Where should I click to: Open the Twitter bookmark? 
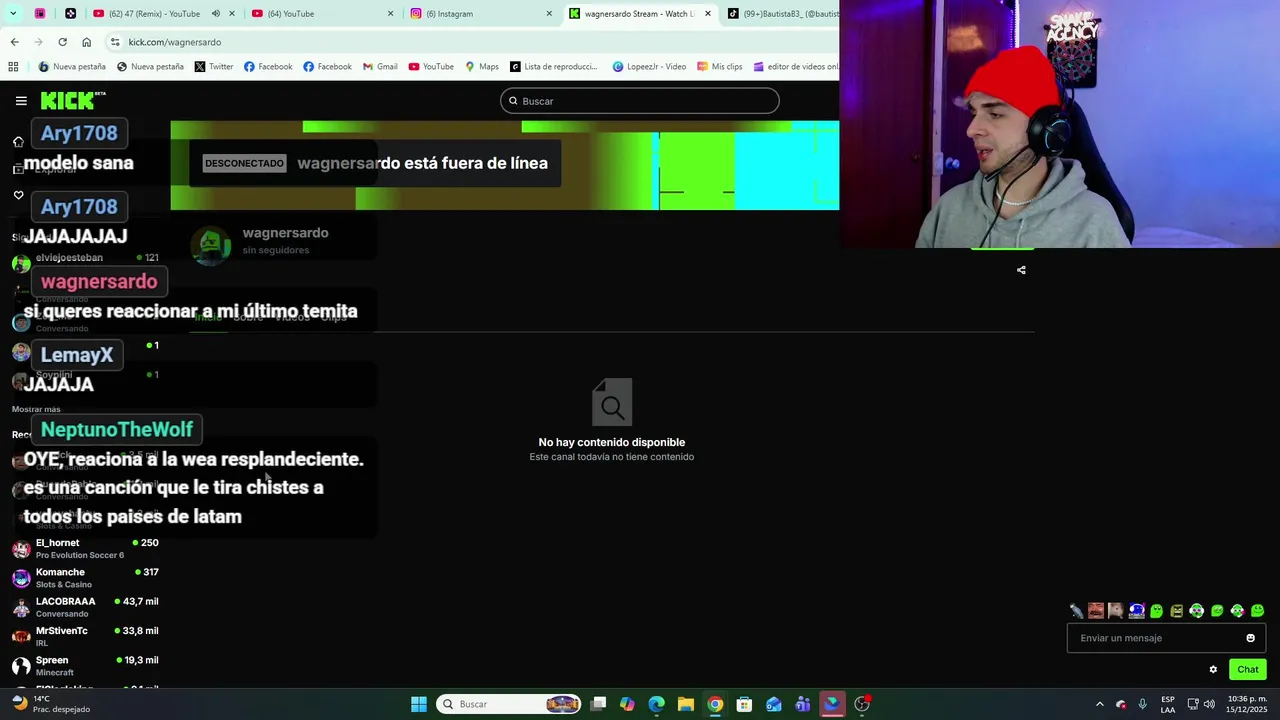(214, 67)
